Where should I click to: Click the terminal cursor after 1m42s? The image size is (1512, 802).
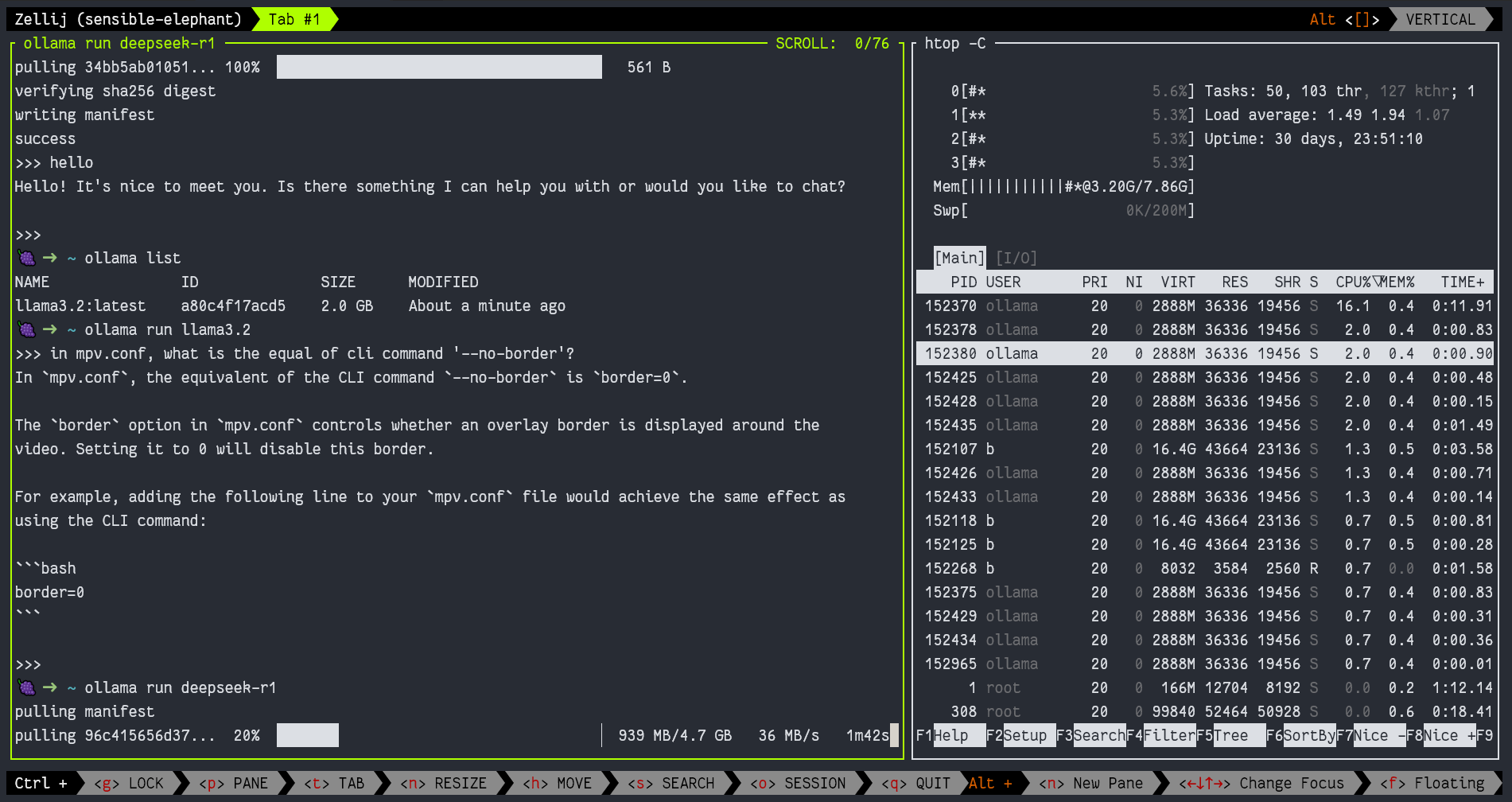pos(894,735)
